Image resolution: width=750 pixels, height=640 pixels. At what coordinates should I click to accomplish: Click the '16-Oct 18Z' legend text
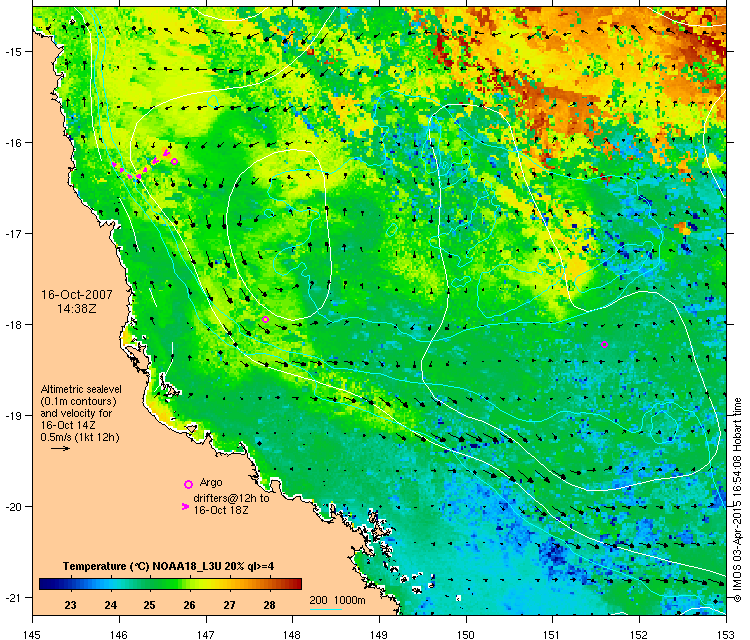click(221, 510)
